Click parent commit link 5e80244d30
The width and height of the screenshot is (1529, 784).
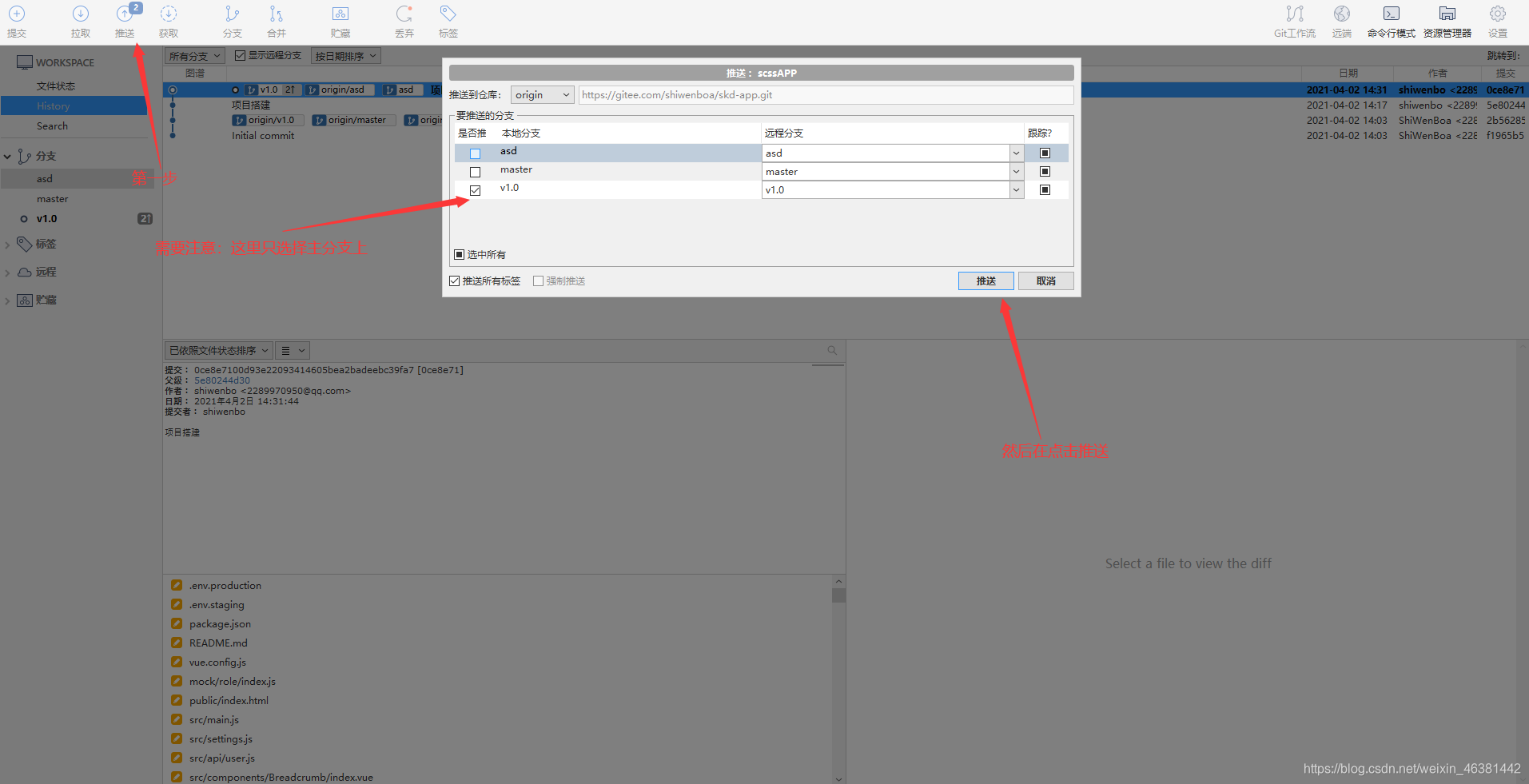(222, 380)
